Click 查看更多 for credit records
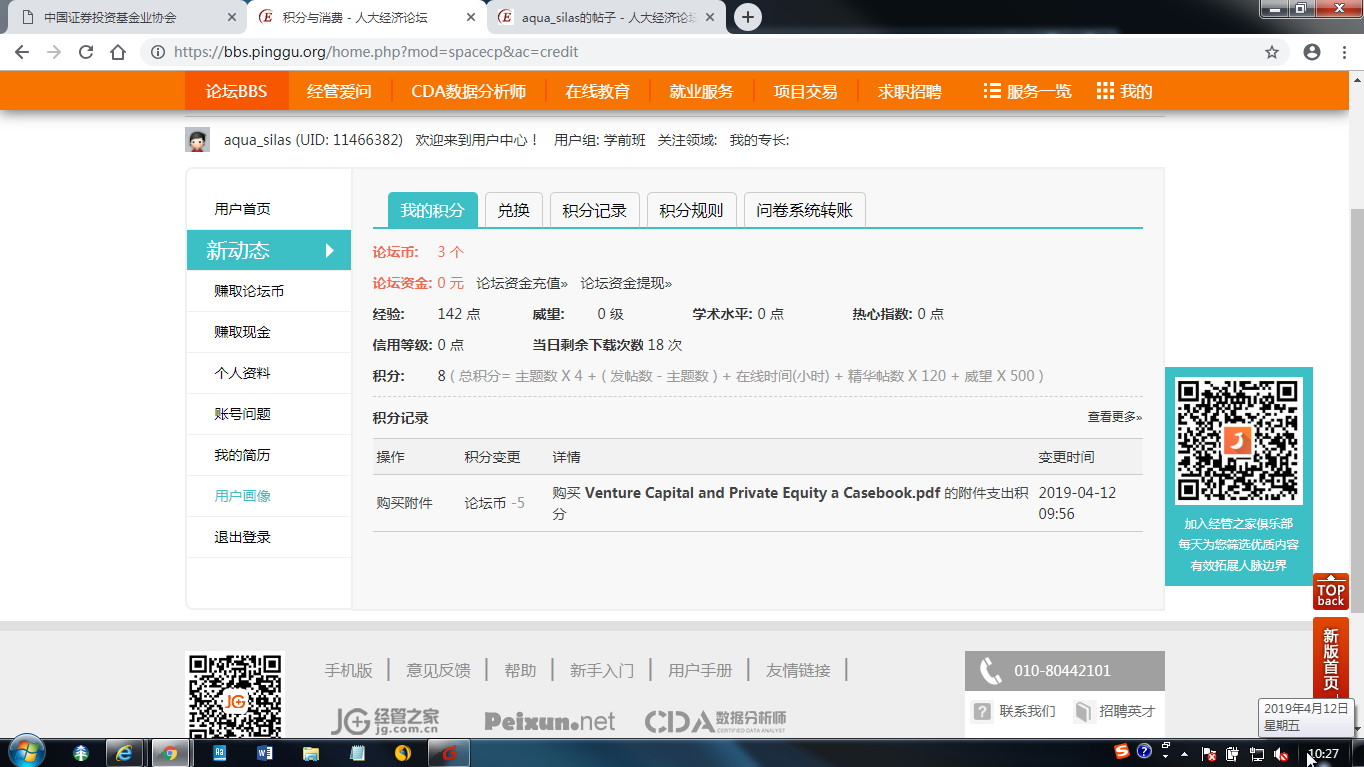 click(1115, 417)
